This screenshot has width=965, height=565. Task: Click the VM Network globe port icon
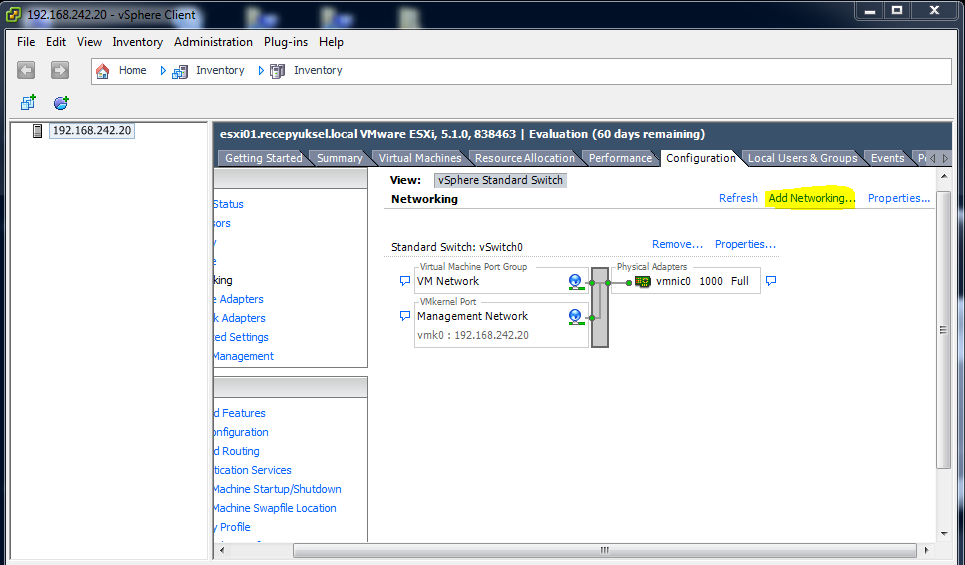pyautogui.click(x=575, y=282)
